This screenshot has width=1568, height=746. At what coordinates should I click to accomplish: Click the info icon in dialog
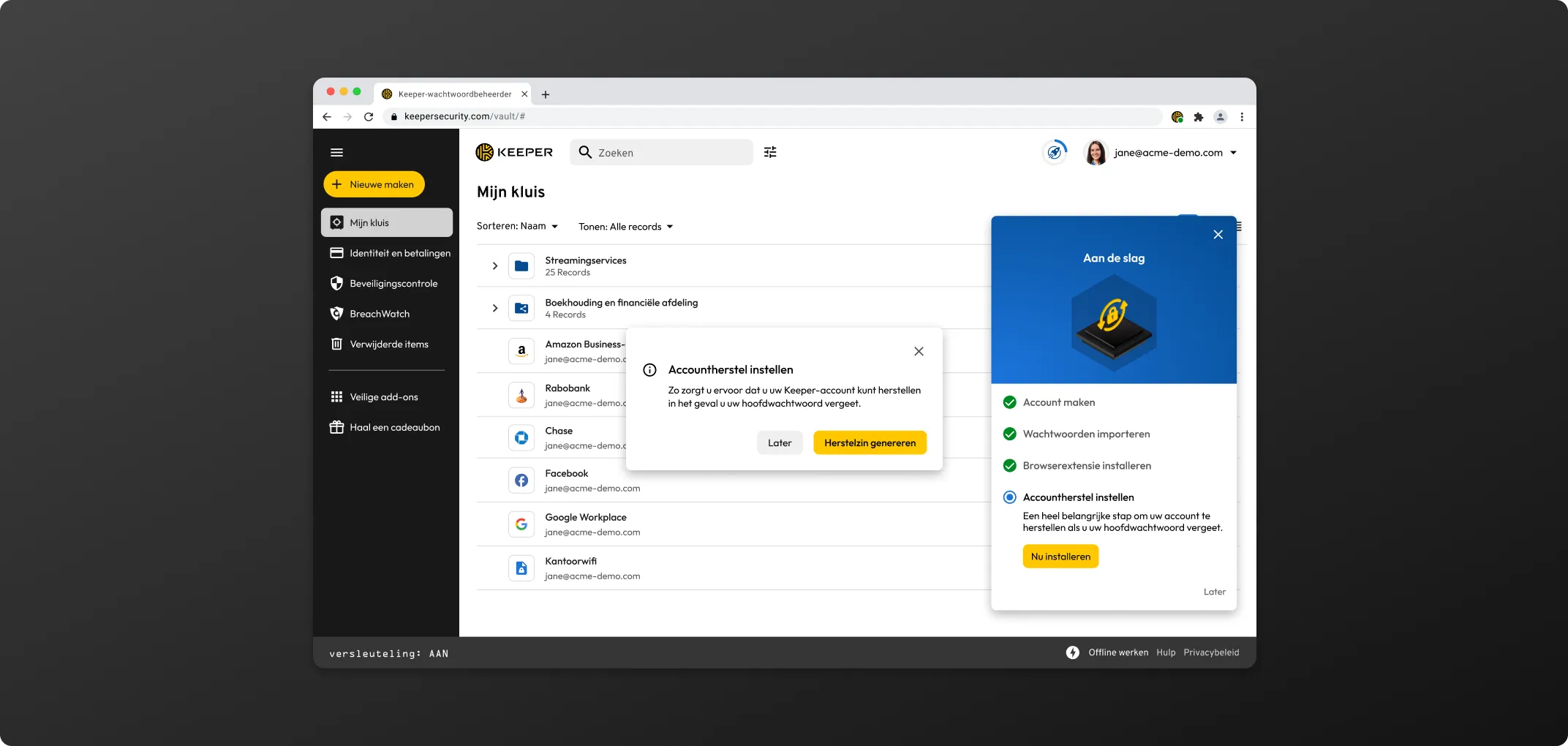[x=649, y=369]
